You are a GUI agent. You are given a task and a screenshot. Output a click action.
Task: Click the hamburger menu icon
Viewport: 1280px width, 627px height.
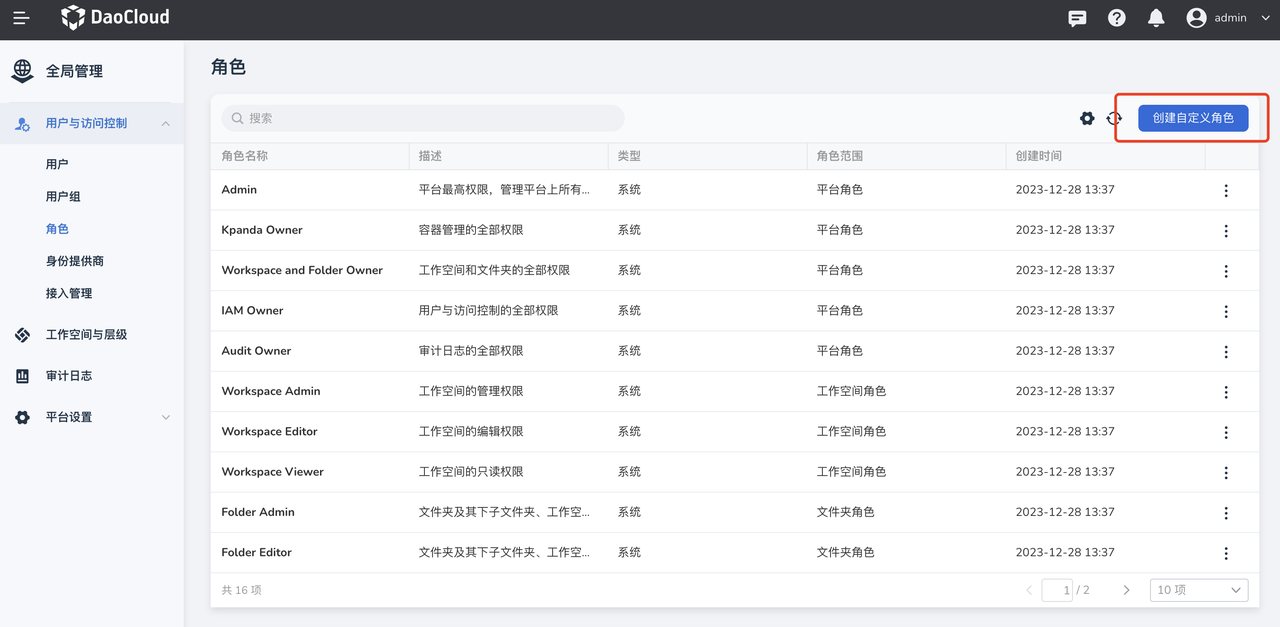21,18
